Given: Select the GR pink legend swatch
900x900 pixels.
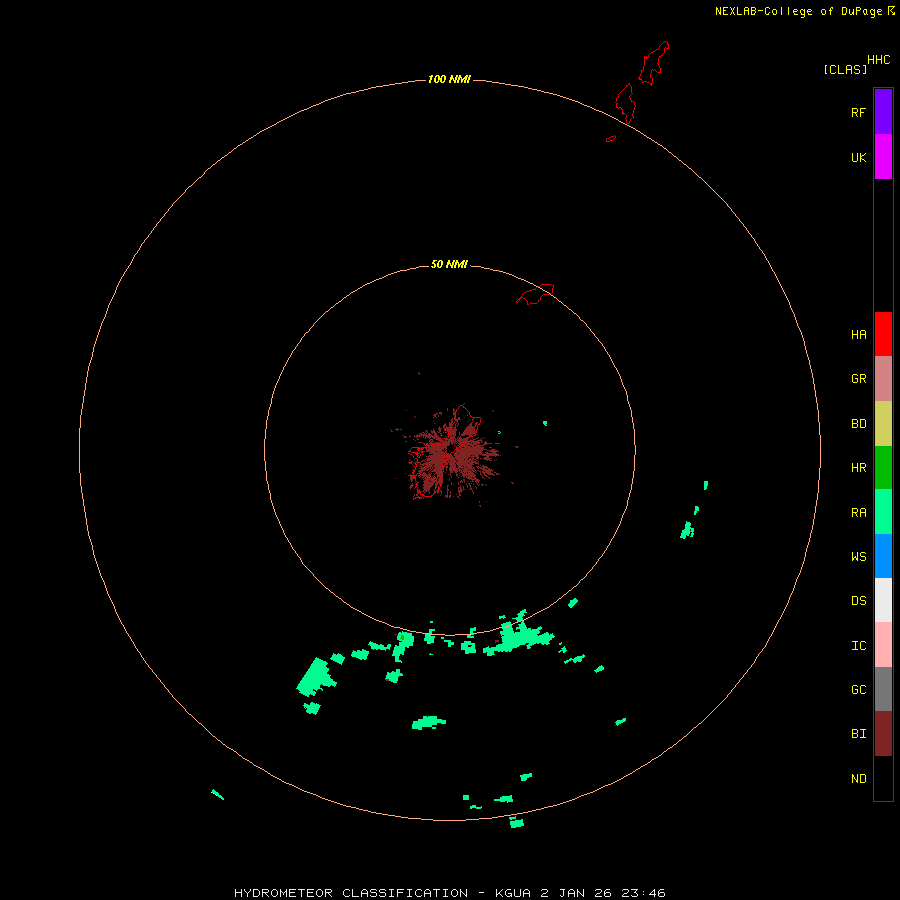Looking at the screenshot, I should click(883, 379).
